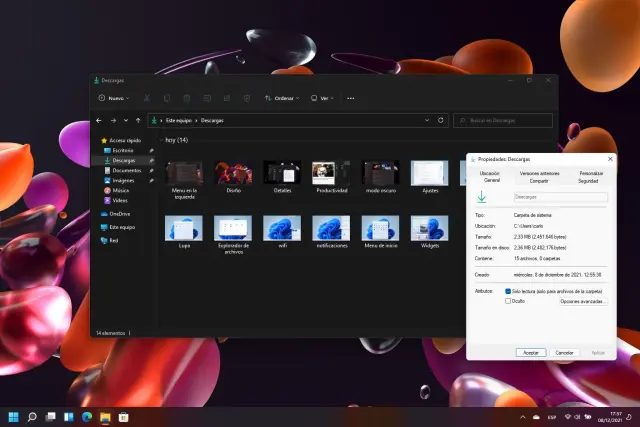The image size is (640, 427).
Task: Toggle the Solo lectura checkbox
Action: [508, 291]
